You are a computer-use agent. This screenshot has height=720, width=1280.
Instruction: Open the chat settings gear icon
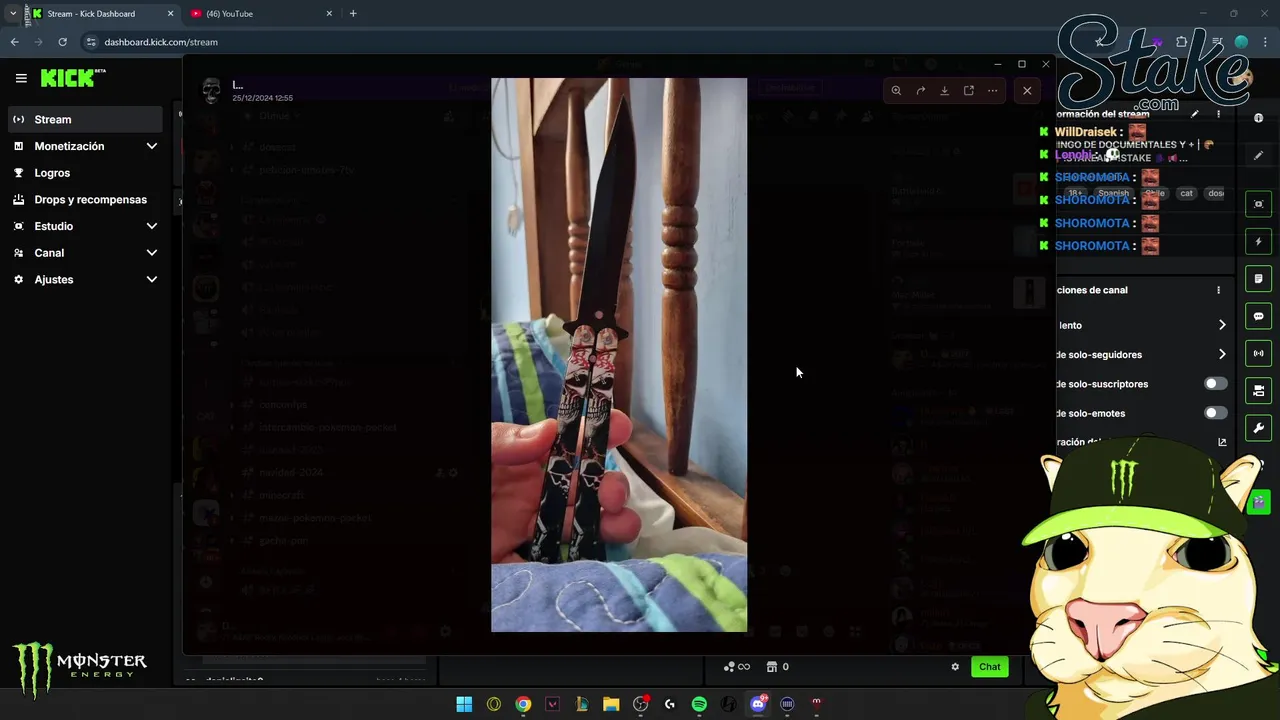coord(955,667)
